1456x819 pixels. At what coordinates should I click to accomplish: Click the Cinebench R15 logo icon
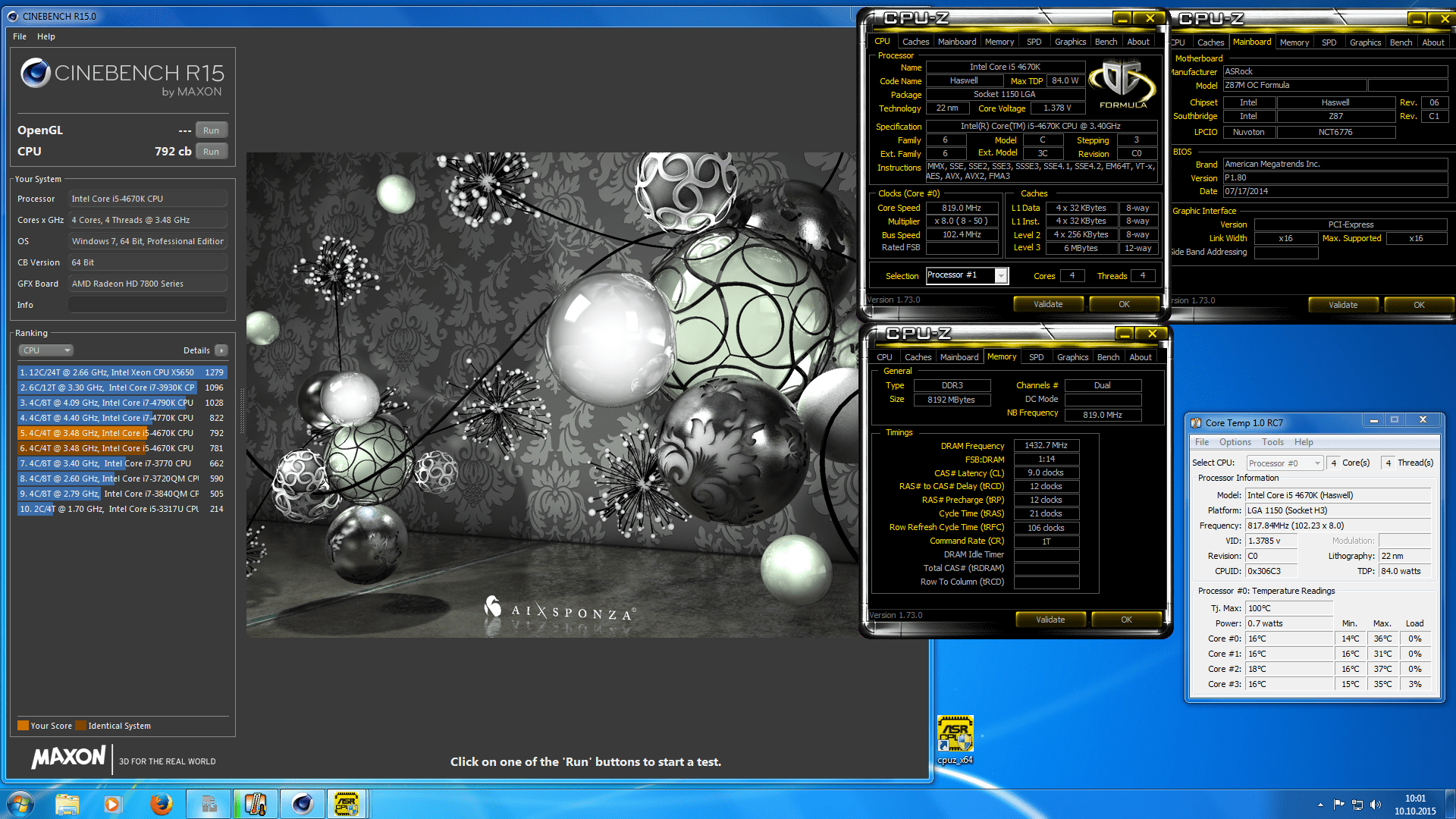click(35, 73)
